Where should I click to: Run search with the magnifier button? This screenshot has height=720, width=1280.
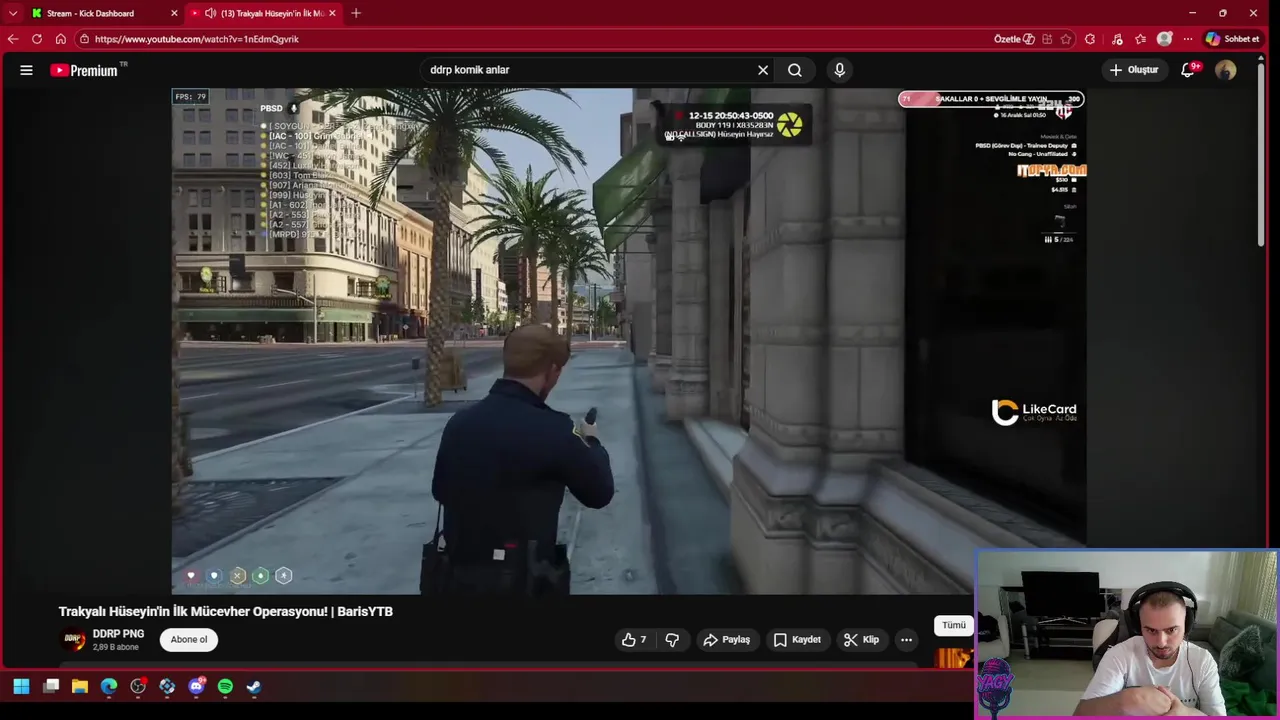[x=795, y=70]
